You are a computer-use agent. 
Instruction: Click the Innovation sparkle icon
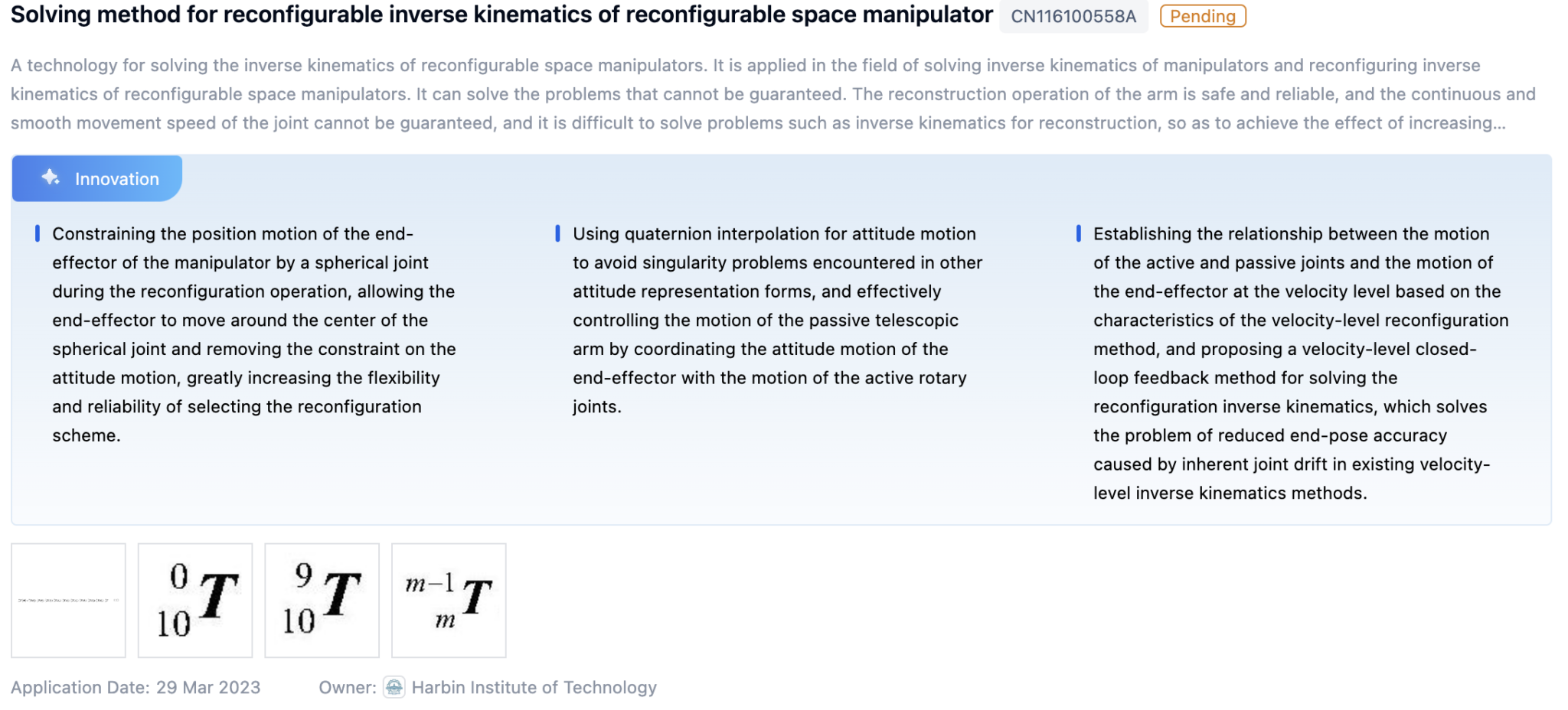49,178
